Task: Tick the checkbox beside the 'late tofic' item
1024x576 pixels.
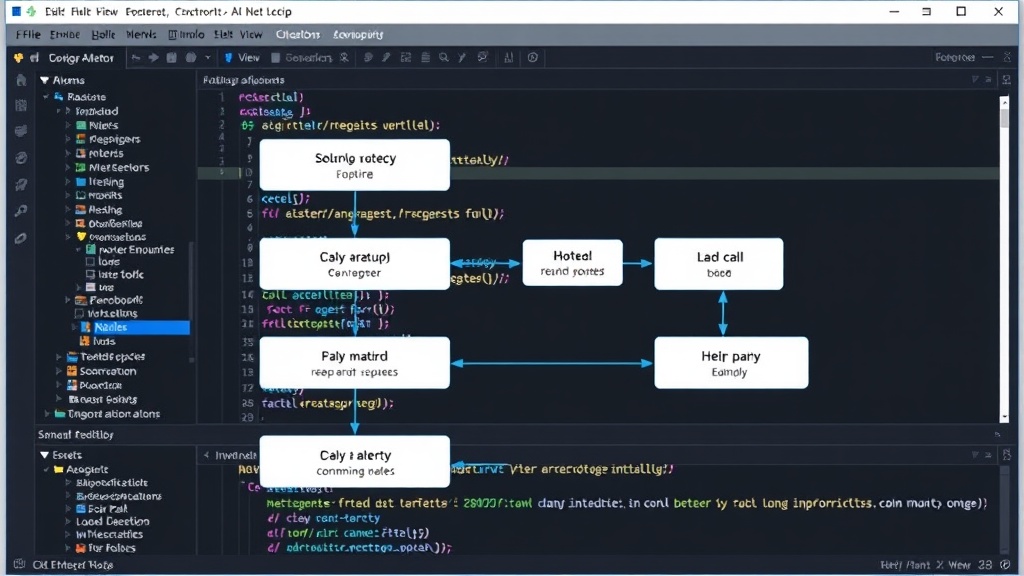Action: (91, 274)
